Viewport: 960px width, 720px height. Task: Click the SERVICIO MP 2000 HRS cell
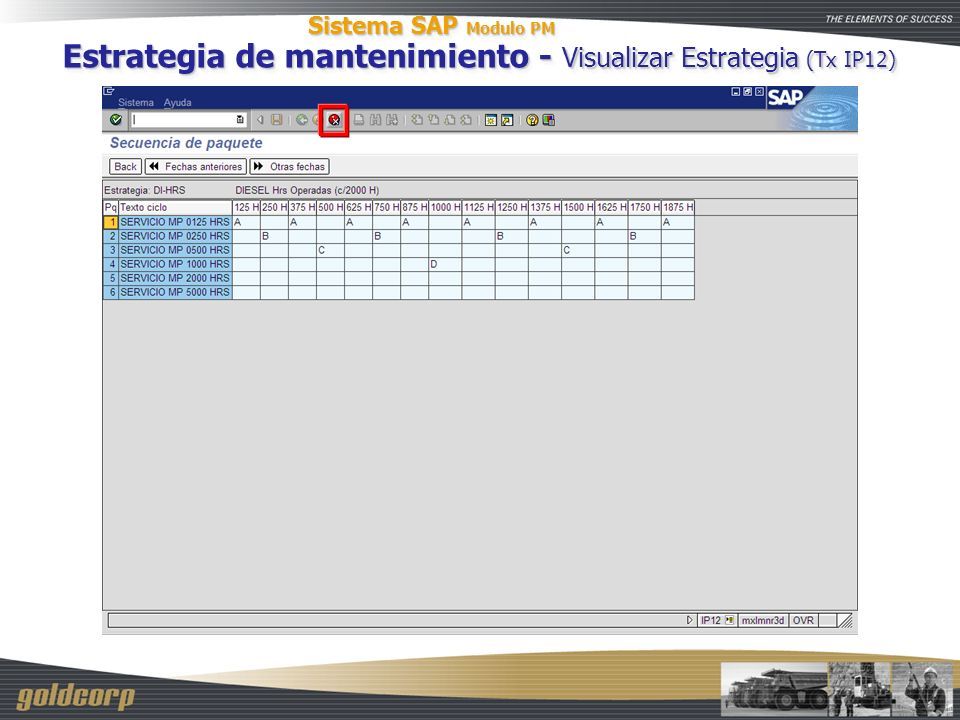pyautogui.click(x=175, y=279)
